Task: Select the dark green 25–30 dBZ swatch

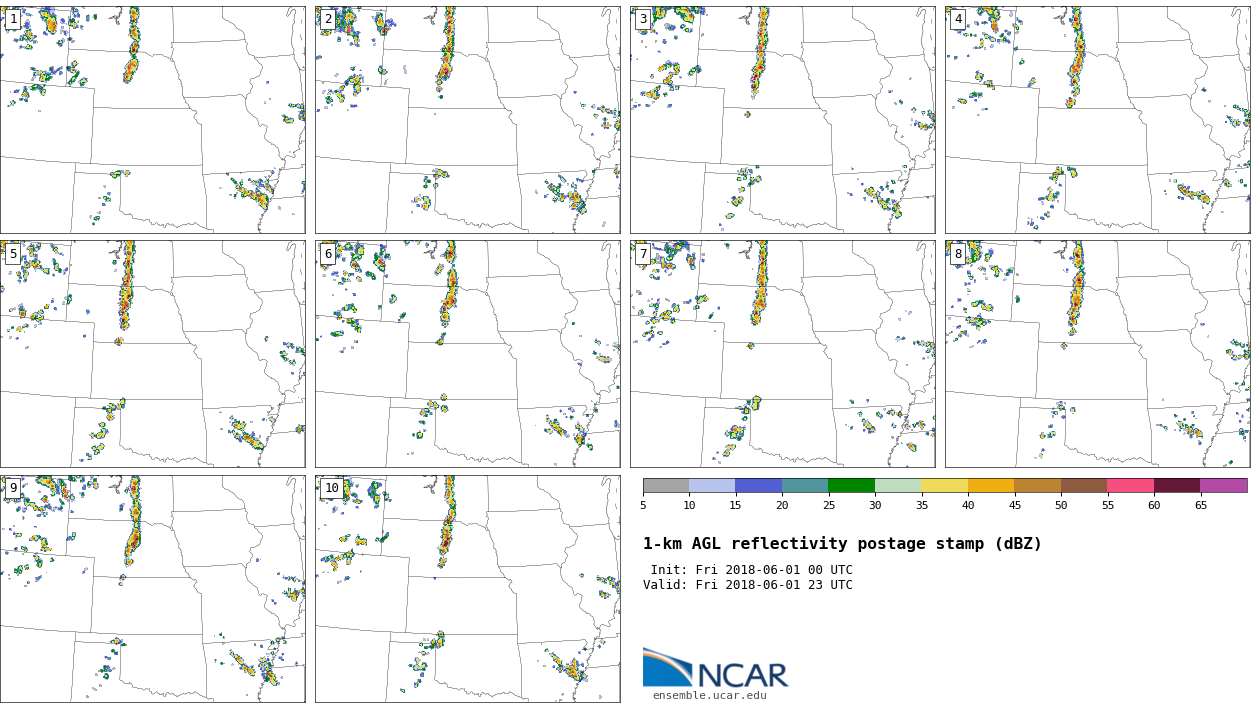Action: pyautogui.click(x=851, y=485)
